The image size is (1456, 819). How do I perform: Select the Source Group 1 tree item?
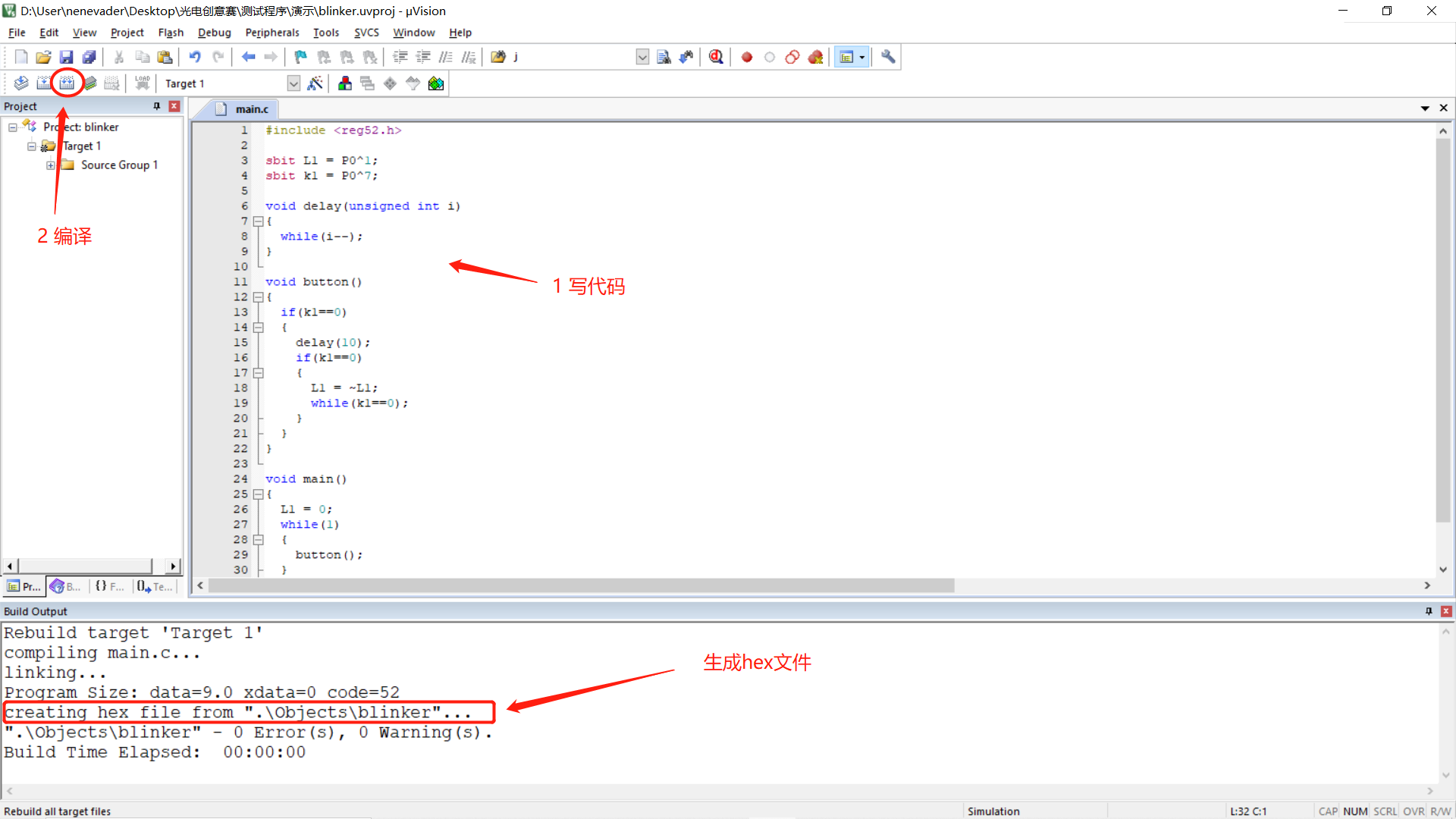click(x=119, y=165)
